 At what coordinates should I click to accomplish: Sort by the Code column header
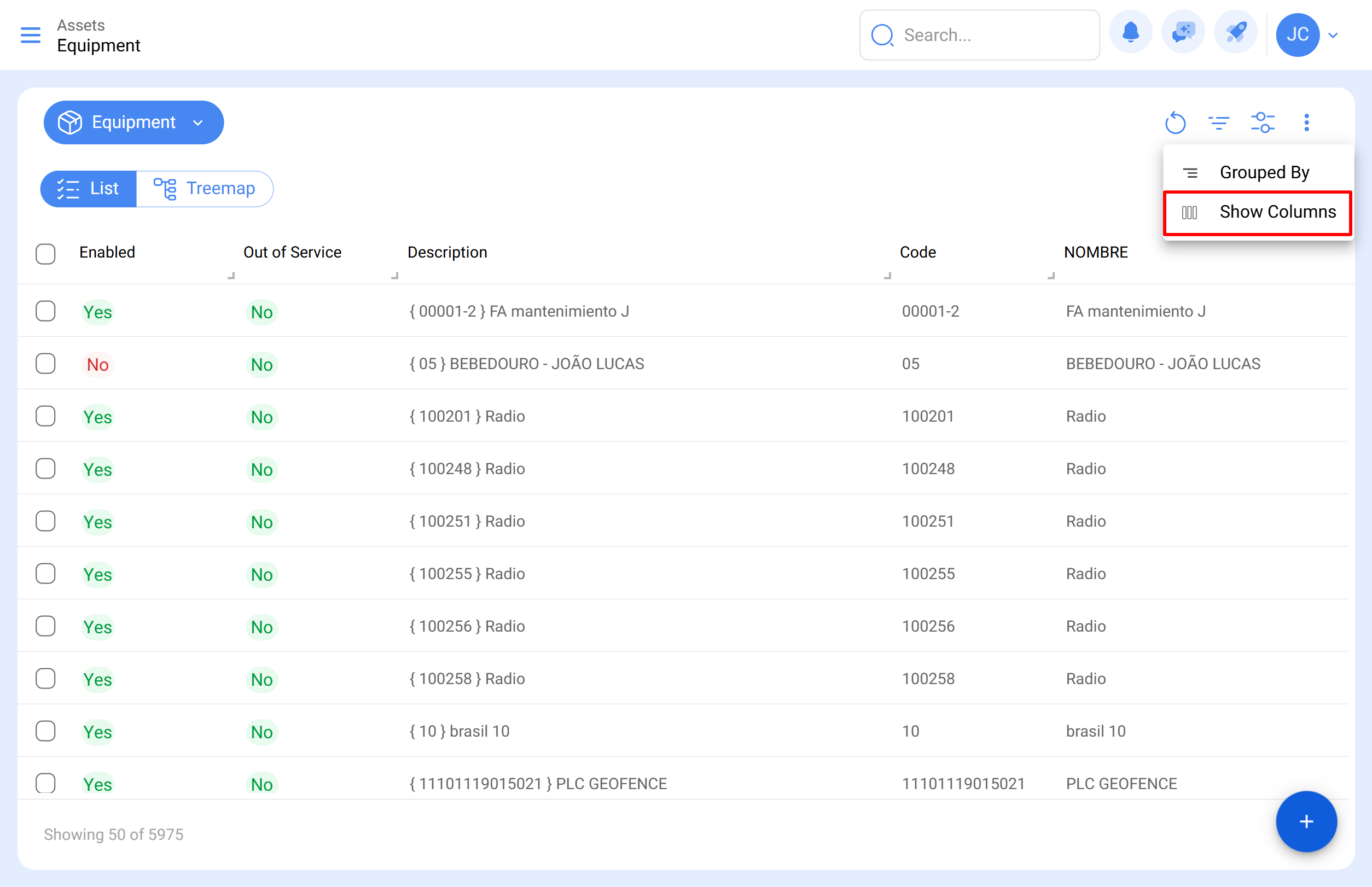click(x=918, y=252)
